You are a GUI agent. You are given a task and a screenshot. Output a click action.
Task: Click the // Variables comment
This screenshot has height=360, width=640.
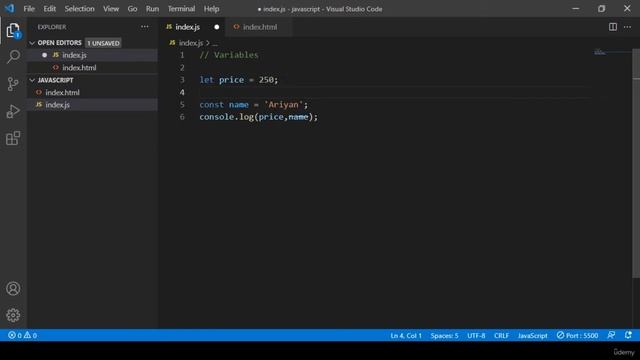coord(229,55)
